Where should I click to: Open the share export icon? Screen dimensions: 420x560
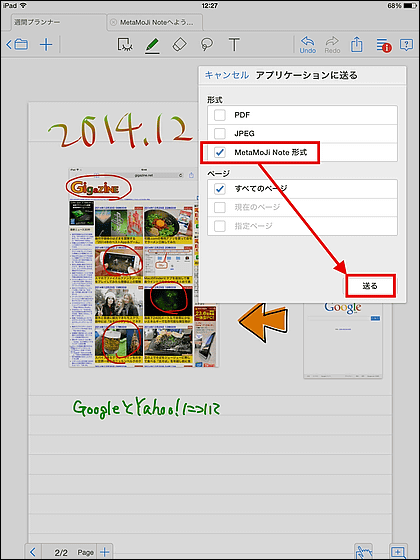coord(356,45)
